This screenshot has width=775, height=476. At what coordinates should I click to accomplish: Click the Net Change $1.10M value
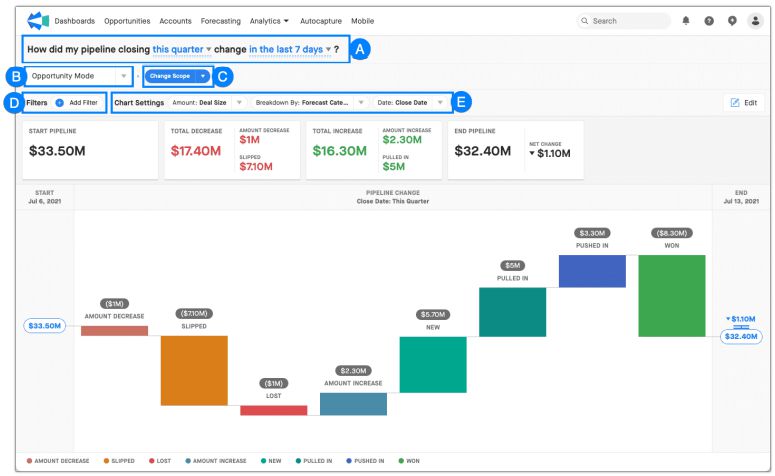click(550, 153)
